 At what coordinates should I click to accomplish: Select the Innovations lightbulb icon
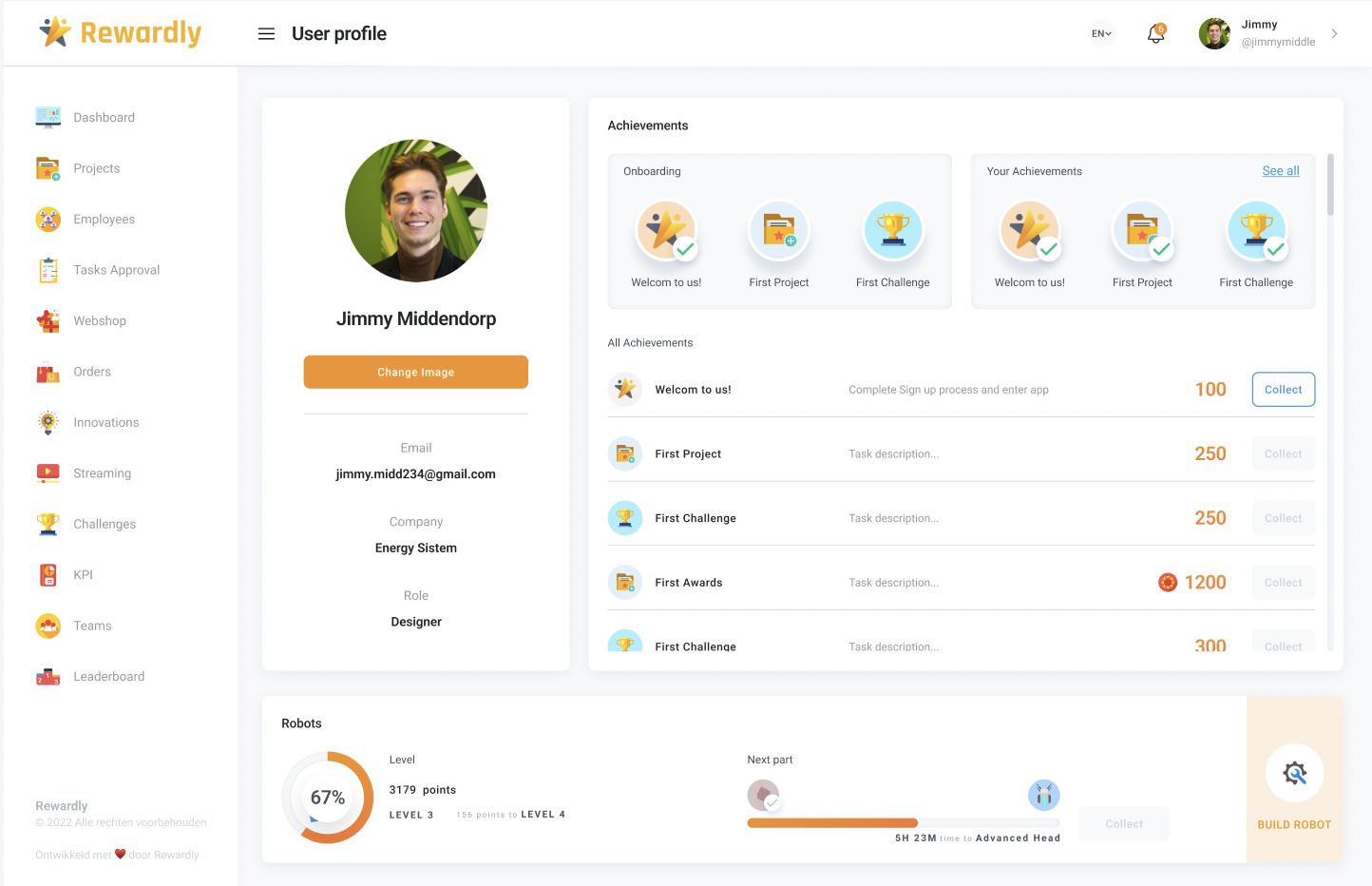click(x=48, y=423)
